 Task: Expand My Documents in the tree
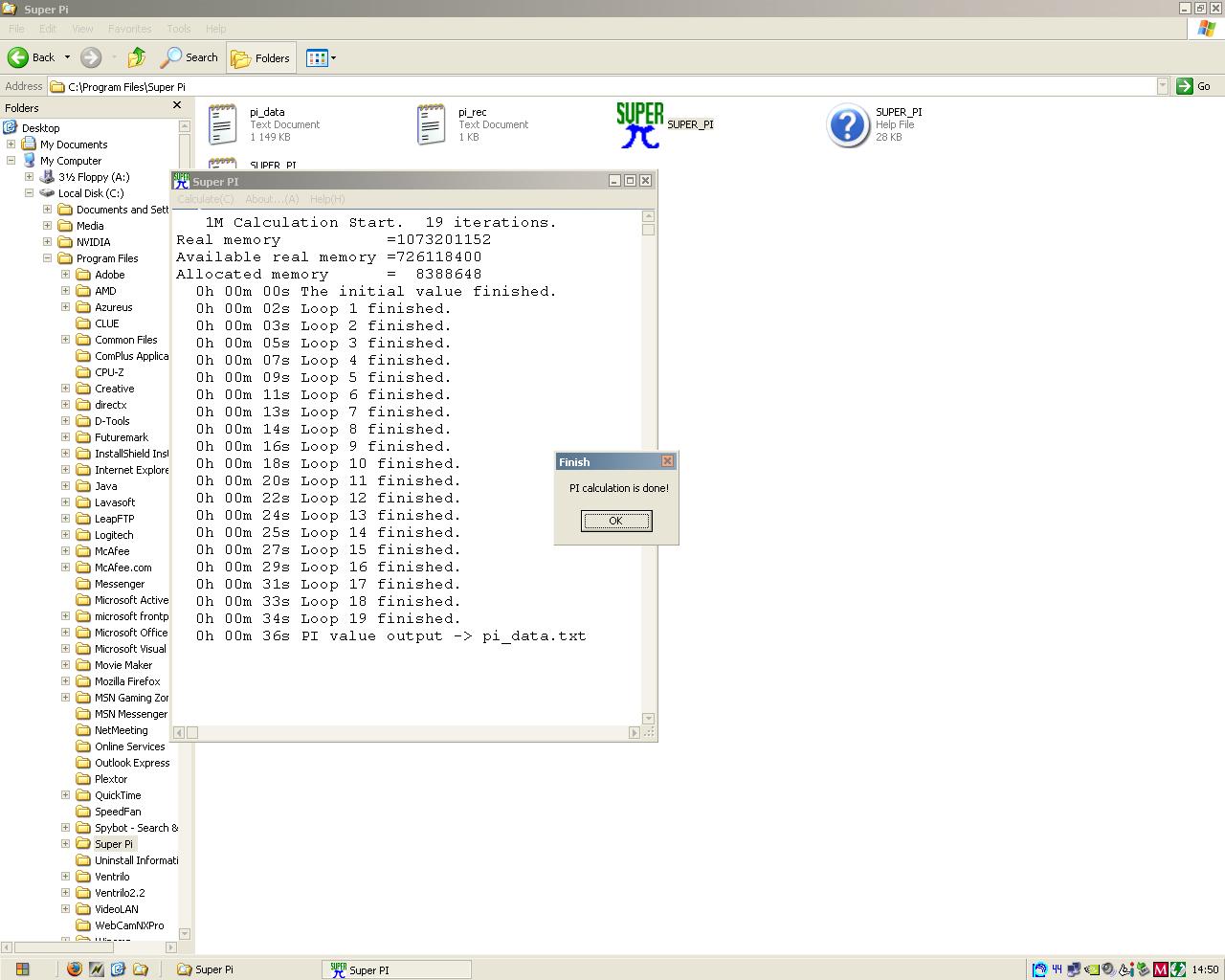pyautogui.click(x=11, y=144)
